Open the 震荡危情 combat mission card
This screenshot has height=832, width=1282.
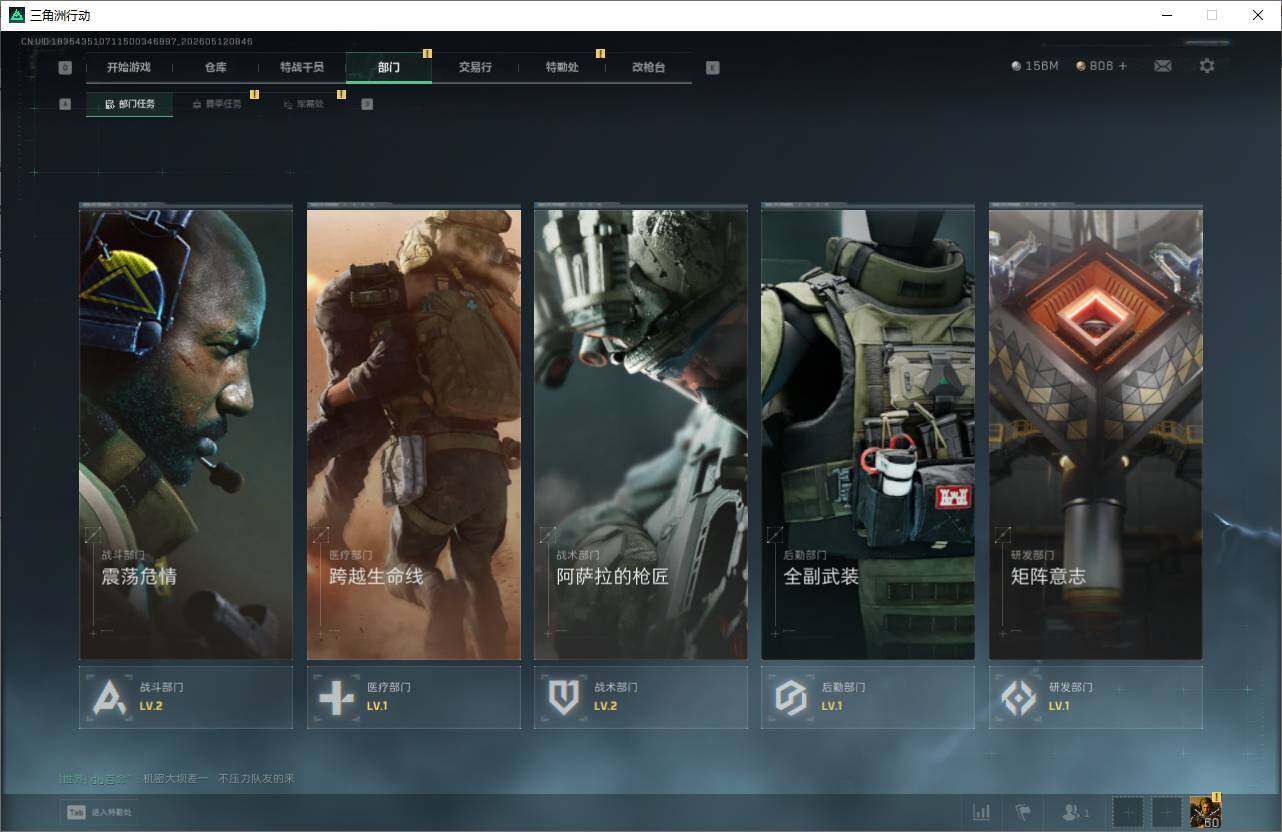coord(186,432)
